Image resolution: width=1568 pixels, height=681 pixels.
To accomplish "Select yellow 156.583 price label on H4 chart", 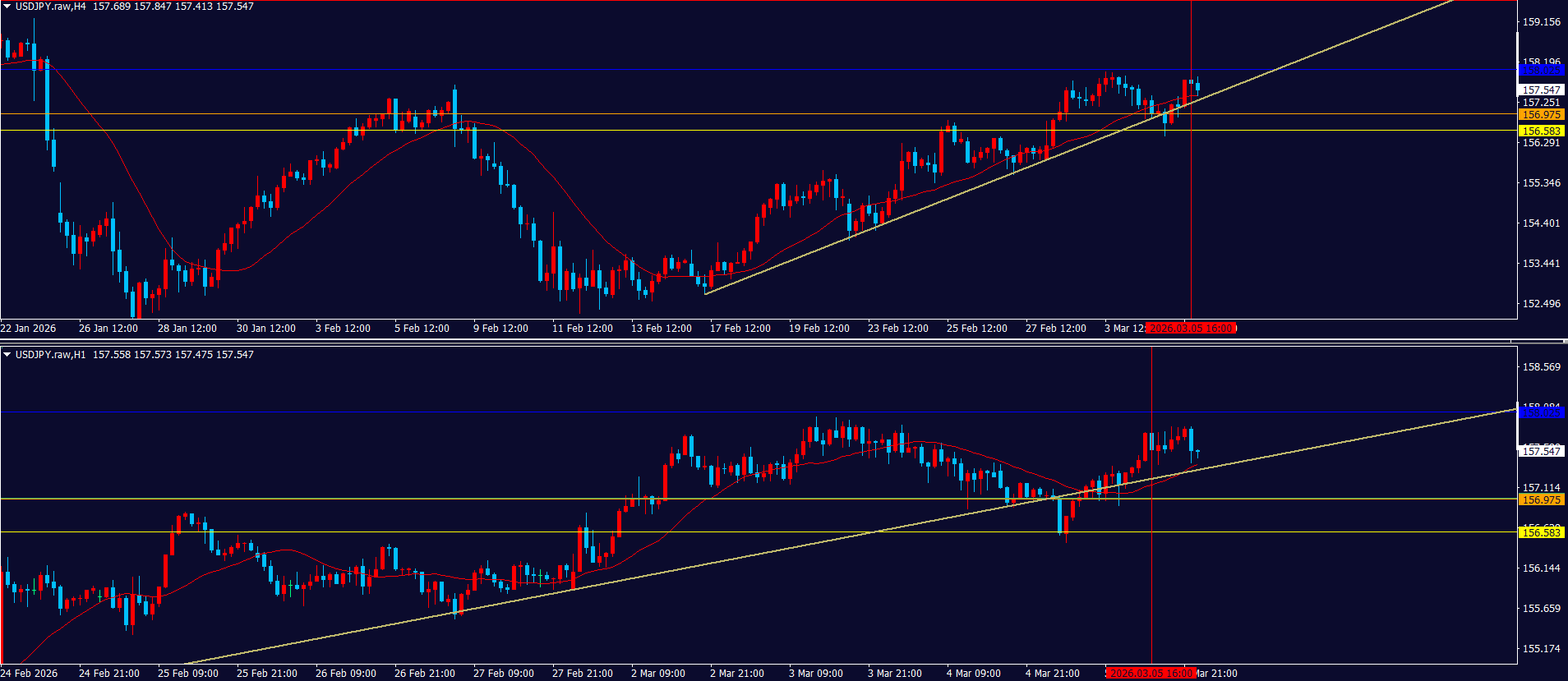I will pos(1541,131).
